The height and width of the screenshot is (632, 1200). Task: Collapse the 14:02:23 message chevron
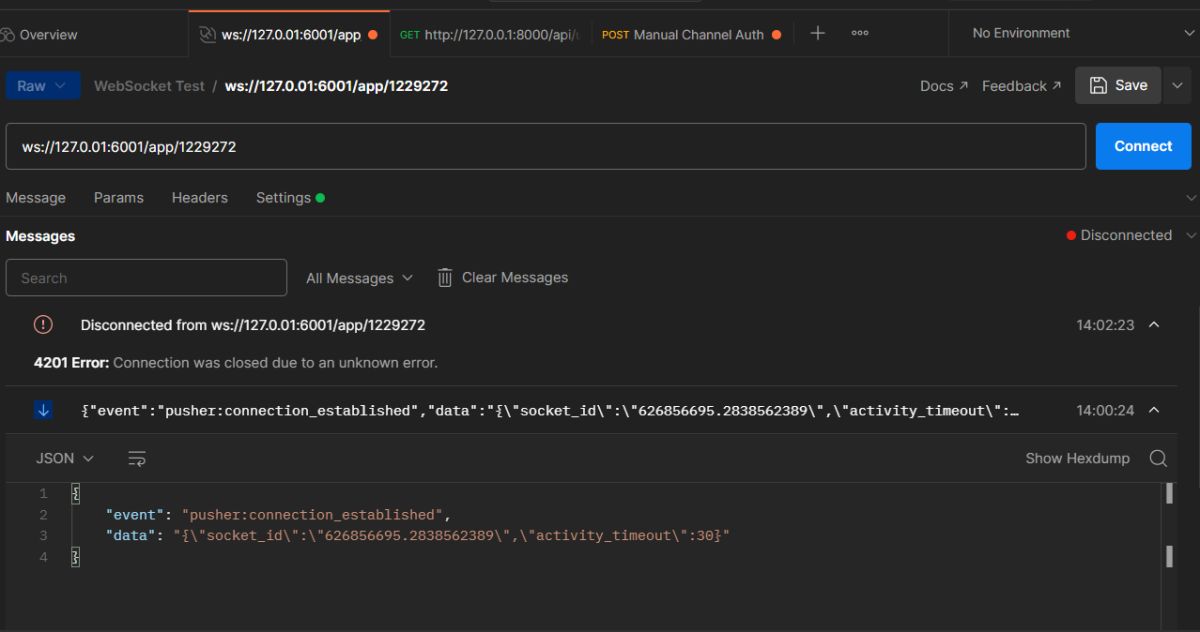1154,325
